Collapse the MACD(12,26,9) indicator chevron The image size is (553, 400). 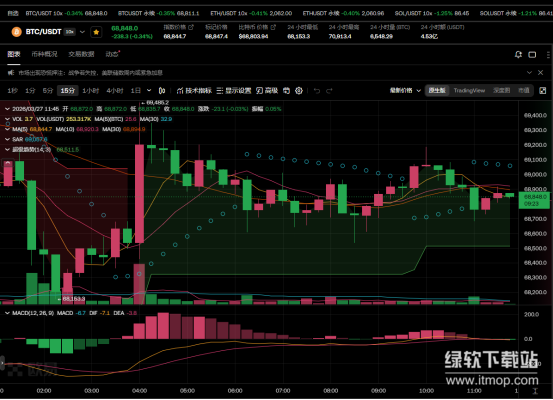(x=7, y=313)
